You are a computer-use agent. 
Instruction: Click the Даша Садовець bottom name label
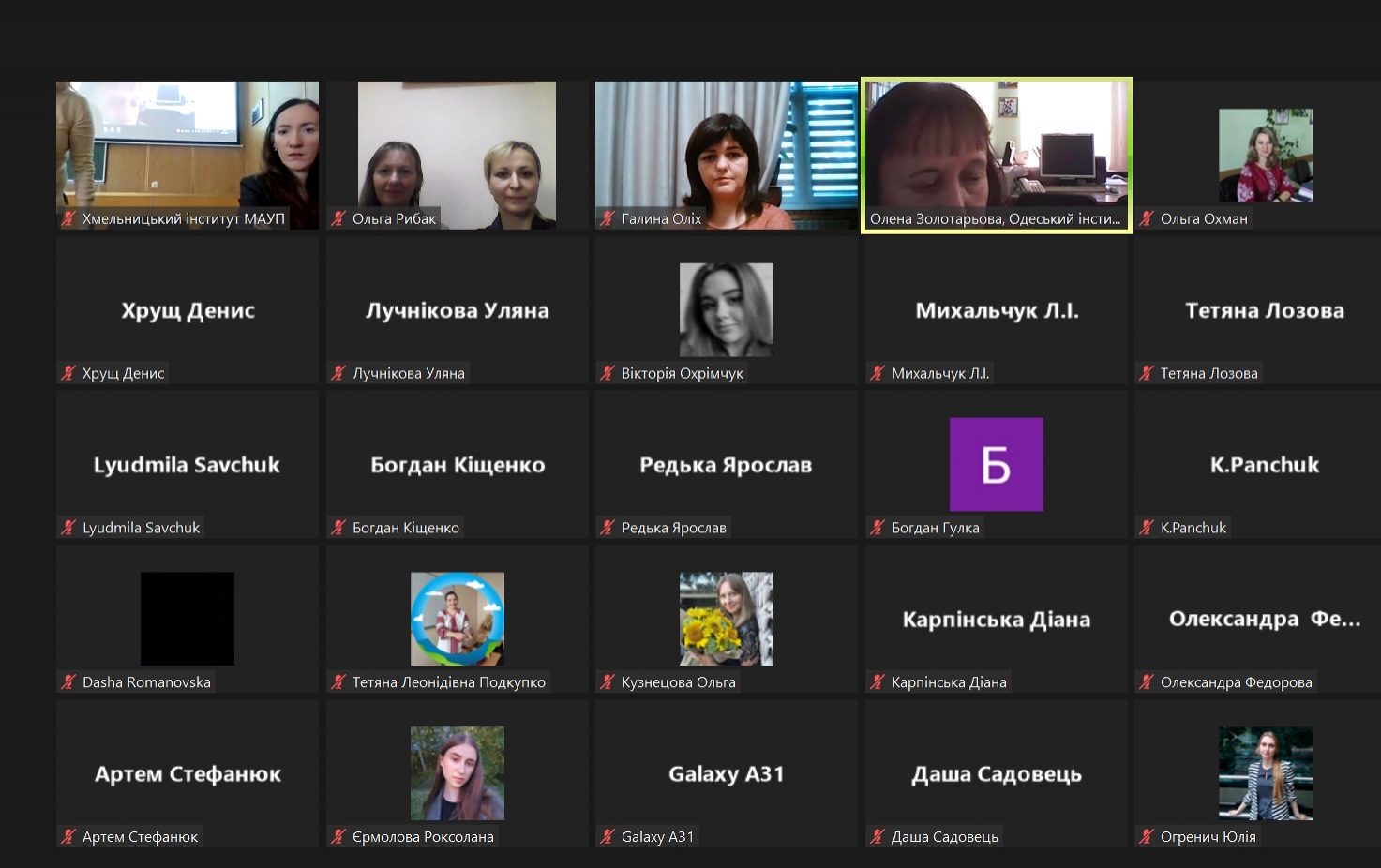[944, 837]
